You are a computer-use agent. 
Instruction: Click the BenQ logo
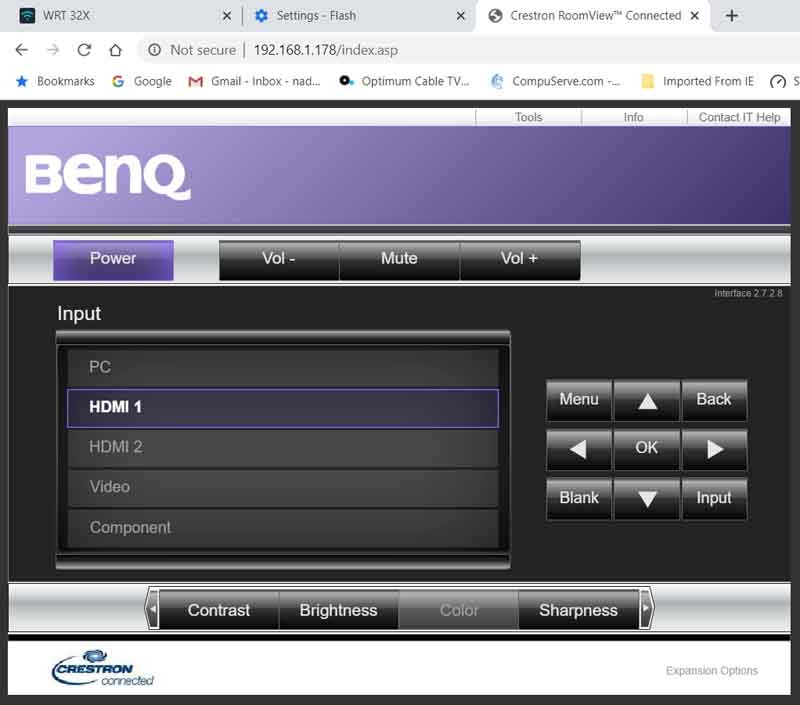coord(108,176)
